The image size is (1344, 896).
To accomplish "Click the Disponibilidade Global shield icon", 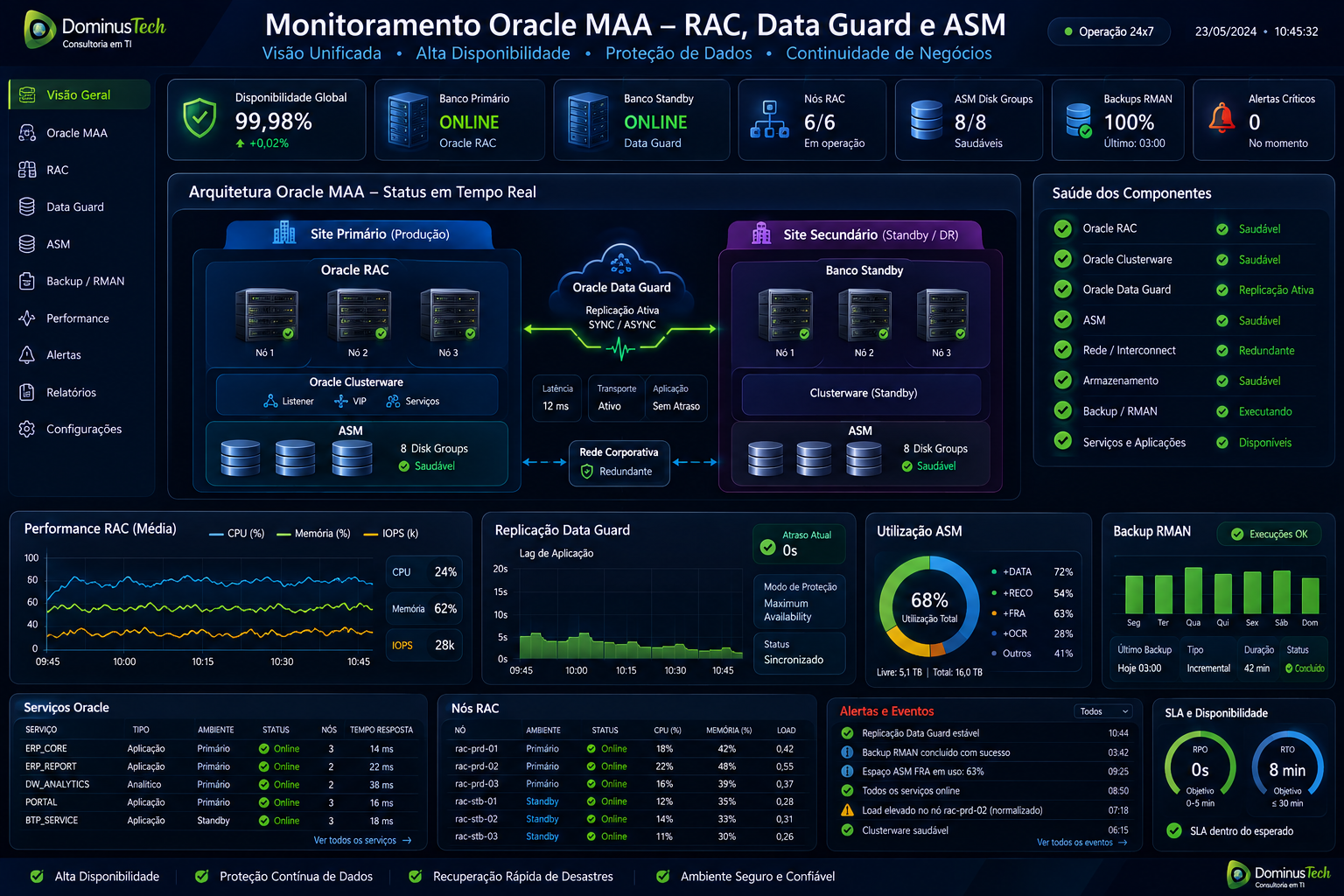I will 199,119.
